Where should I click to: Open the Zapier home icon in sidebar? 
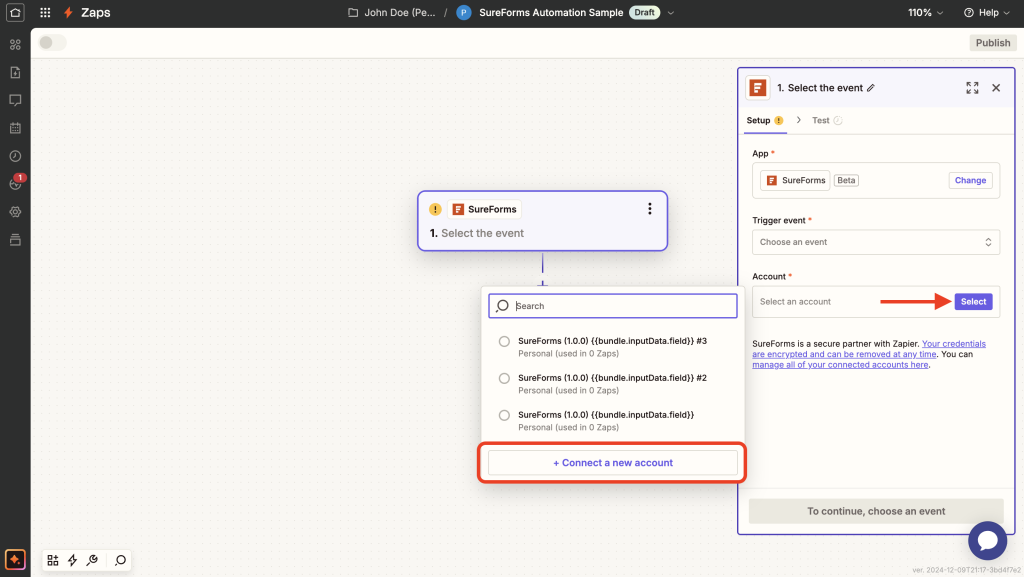click(15, 12)
